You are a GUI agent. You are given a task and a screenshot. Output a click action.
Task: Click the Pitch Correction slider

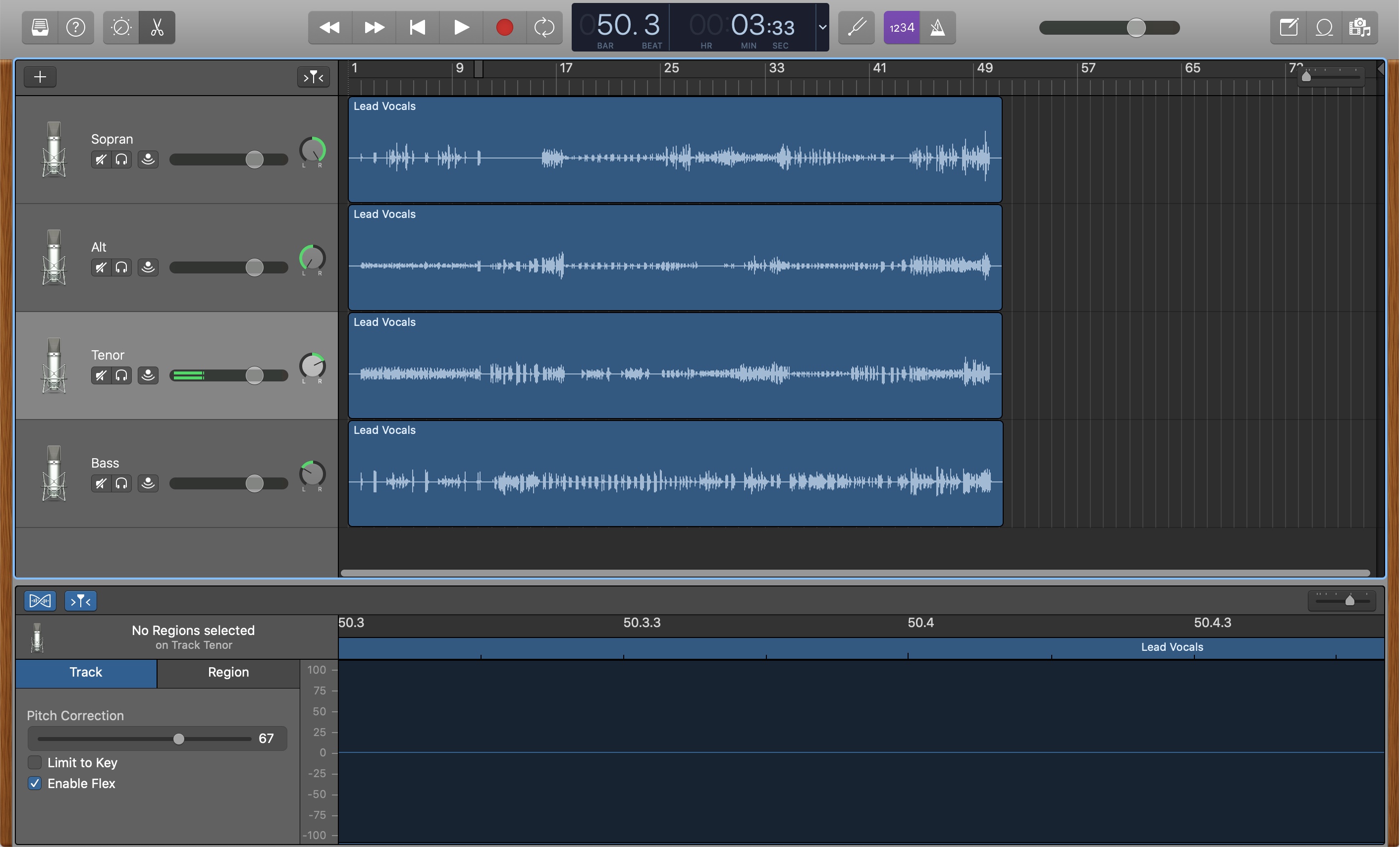tap(178, 739)
